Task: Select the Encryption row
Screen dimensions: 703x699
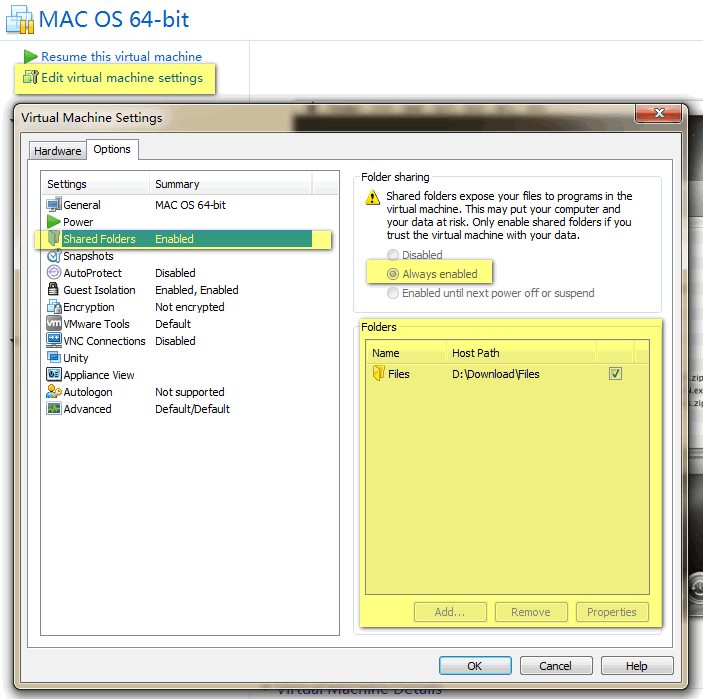Action: tap(179, 307)
